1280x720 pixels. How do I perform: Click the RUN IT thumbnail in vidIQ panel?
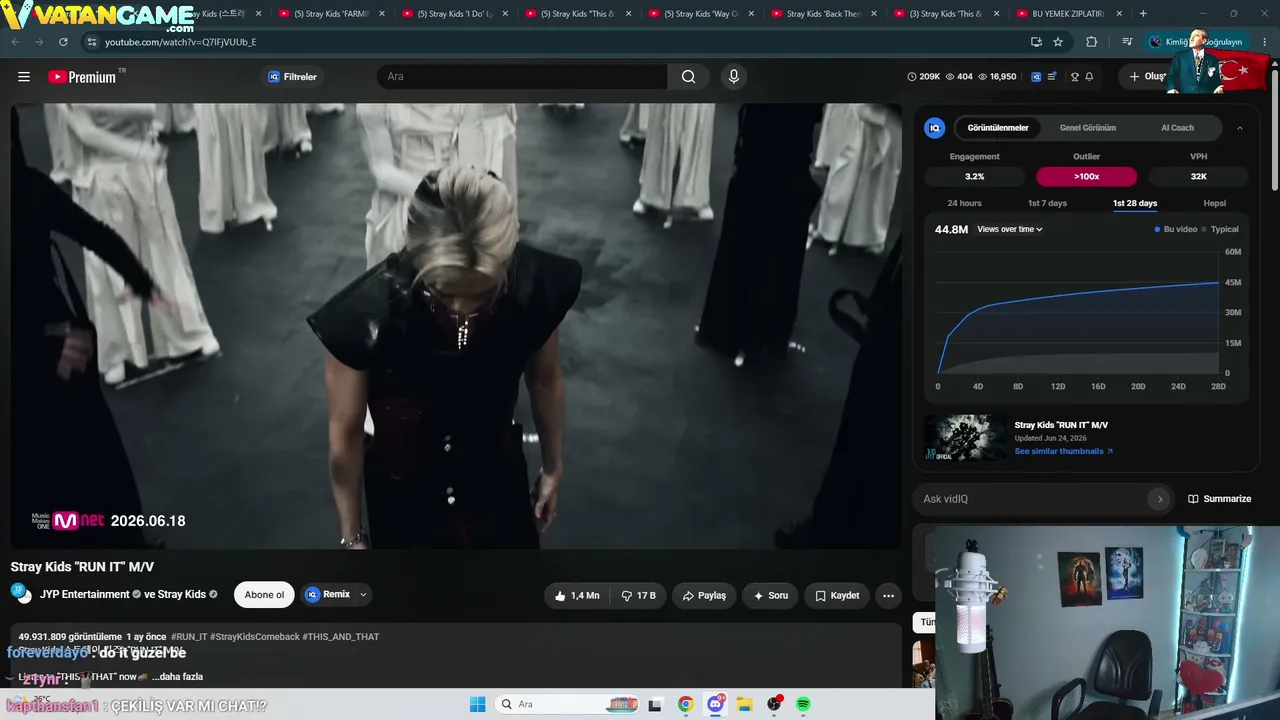(x=965, y=438)
